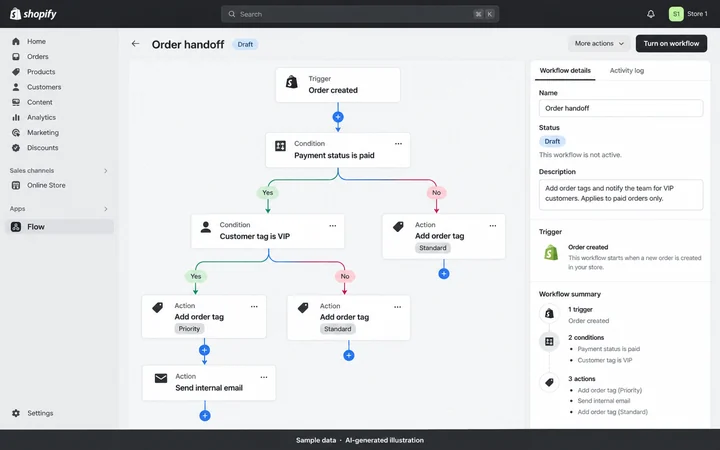The width and height of the screenshot is (720, 450).
Task: Click the Online Store icon
Action: 16,185
